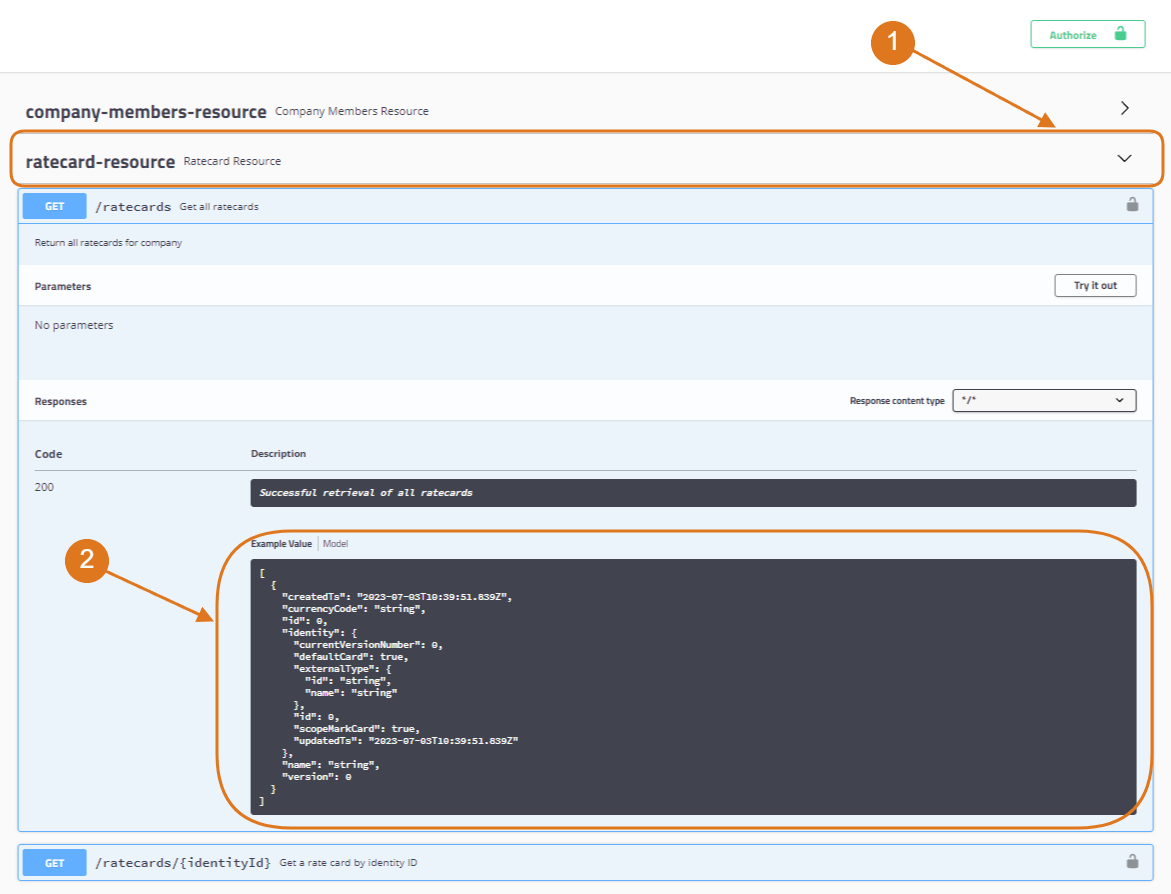Click the "scopeMarkCard": true line in example

357,729
